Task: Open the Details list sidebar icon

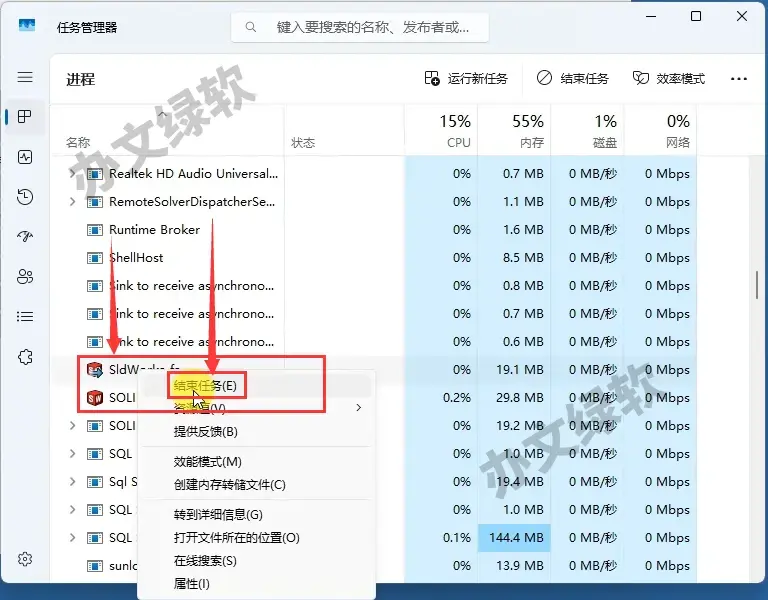Action: click(x=25, y=316)
